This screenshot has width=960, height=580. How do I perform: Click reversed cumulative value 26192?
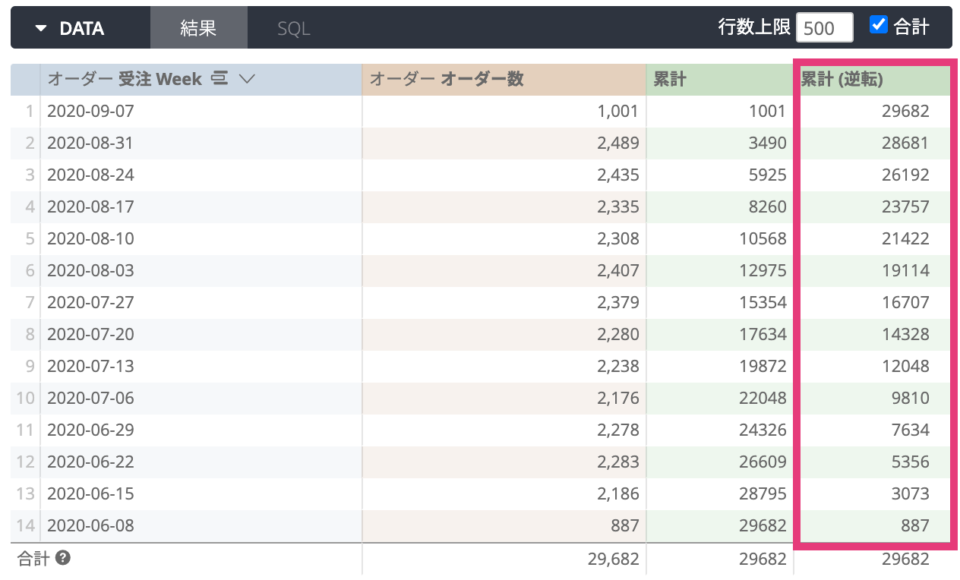click(906, 175)
